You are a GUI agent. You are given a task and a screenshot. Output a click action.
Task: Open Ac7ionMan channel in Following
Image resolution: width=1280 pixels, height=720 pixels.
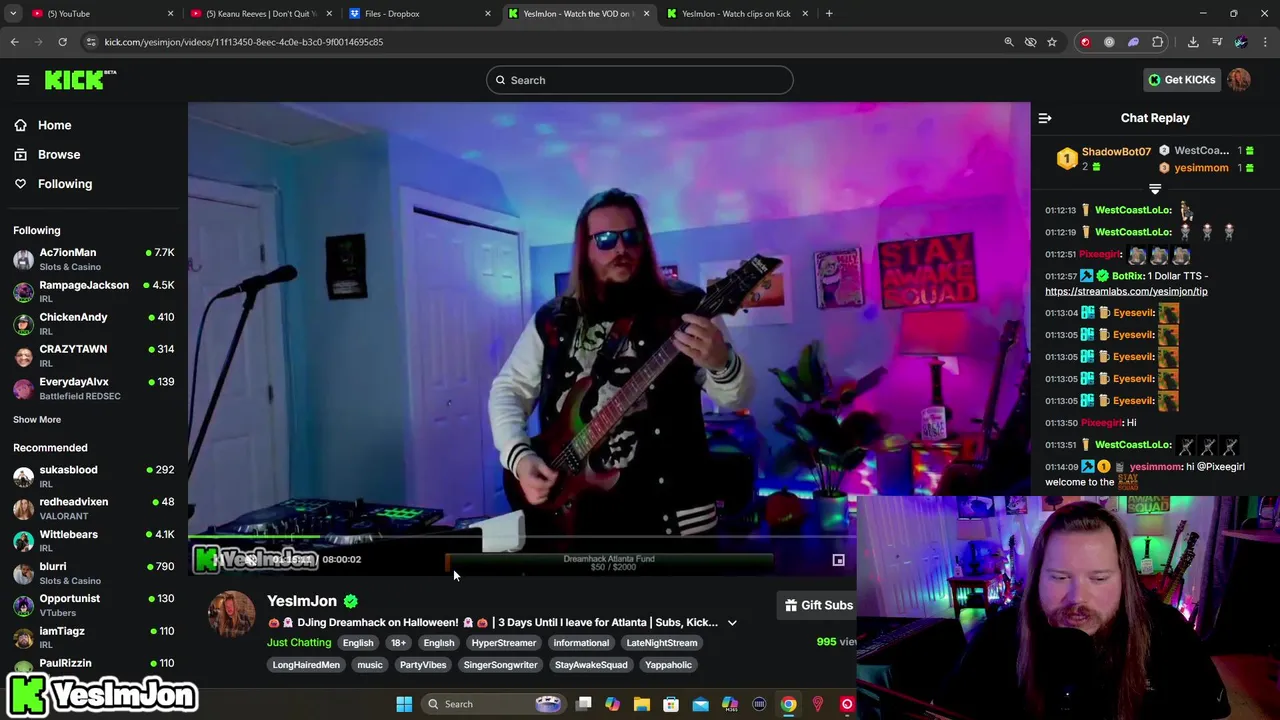point(94,259)
